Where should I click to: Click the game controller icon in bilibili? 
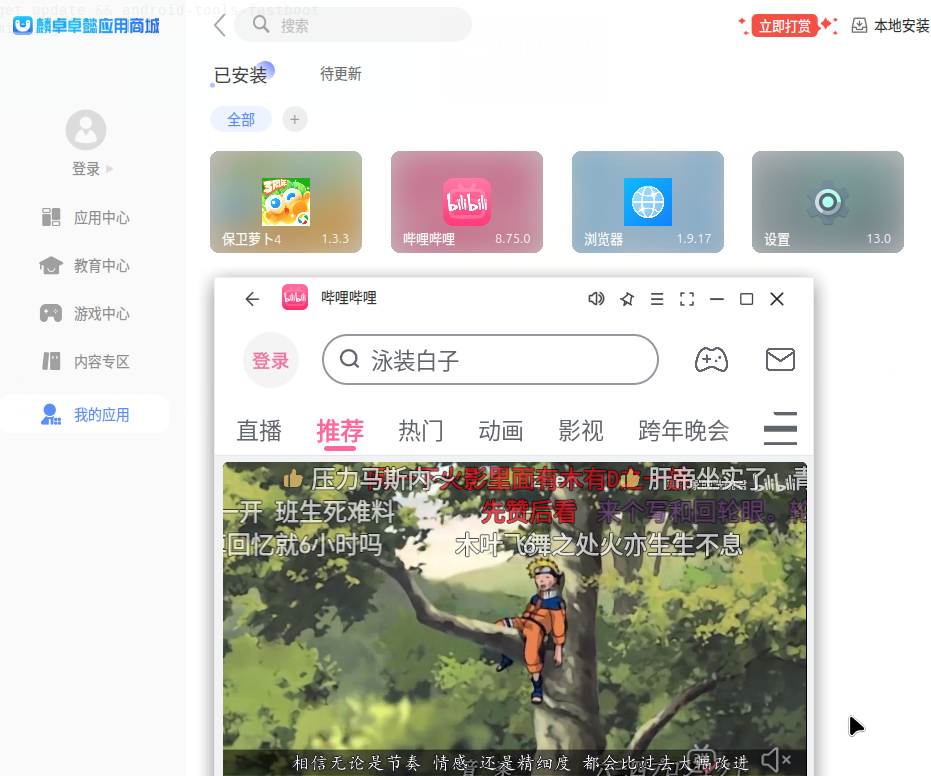point(711,360)
